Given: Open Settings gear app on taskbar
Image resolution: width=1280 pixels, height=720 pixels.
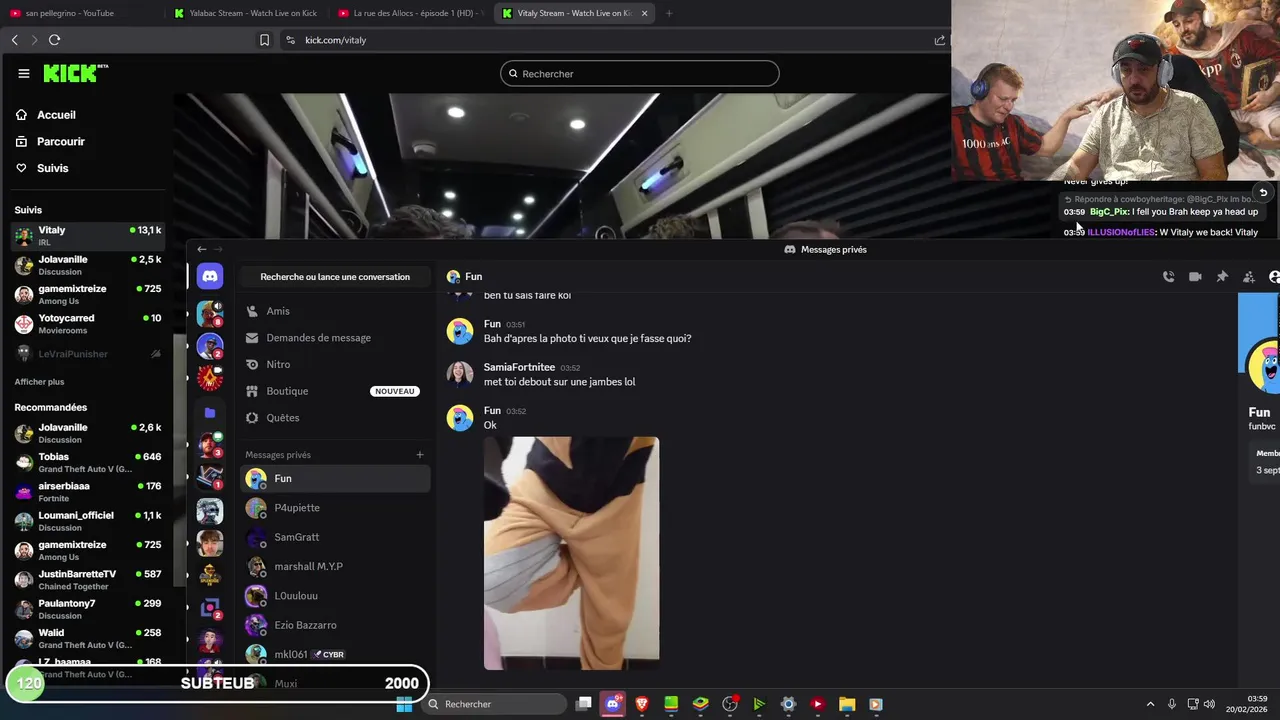Looking at the screenshot, I should (788, 704).
